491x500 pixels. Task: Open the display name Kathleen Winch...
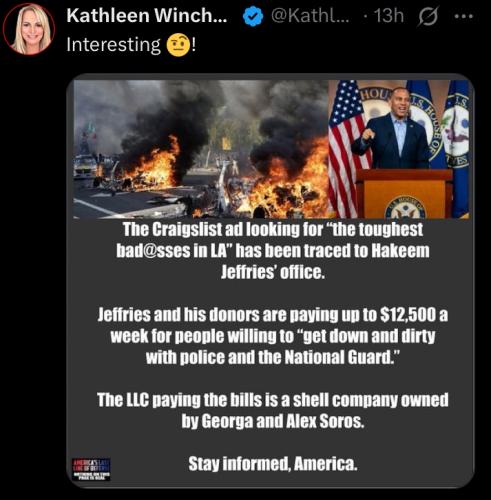coord(147,16)
